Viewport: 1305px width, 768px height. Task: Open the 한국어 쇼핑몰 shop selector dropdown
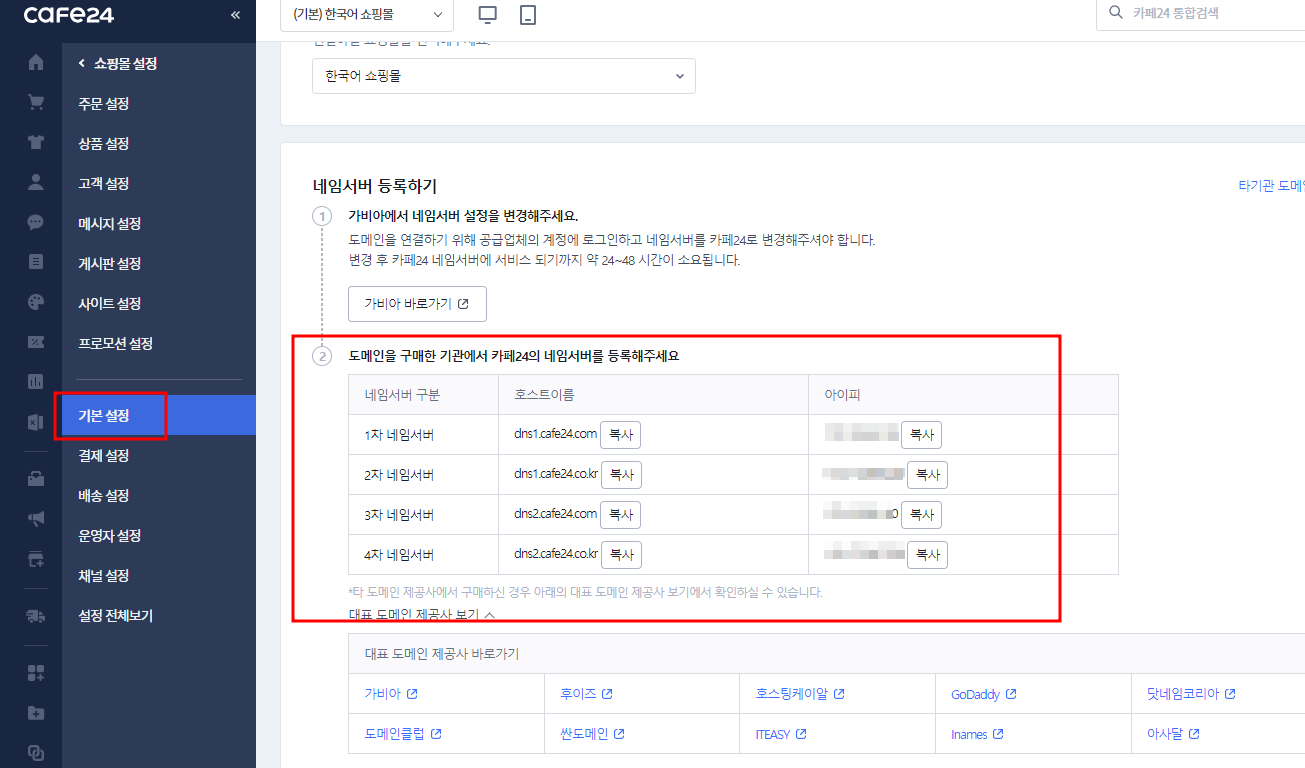click(x=503, y=75)
